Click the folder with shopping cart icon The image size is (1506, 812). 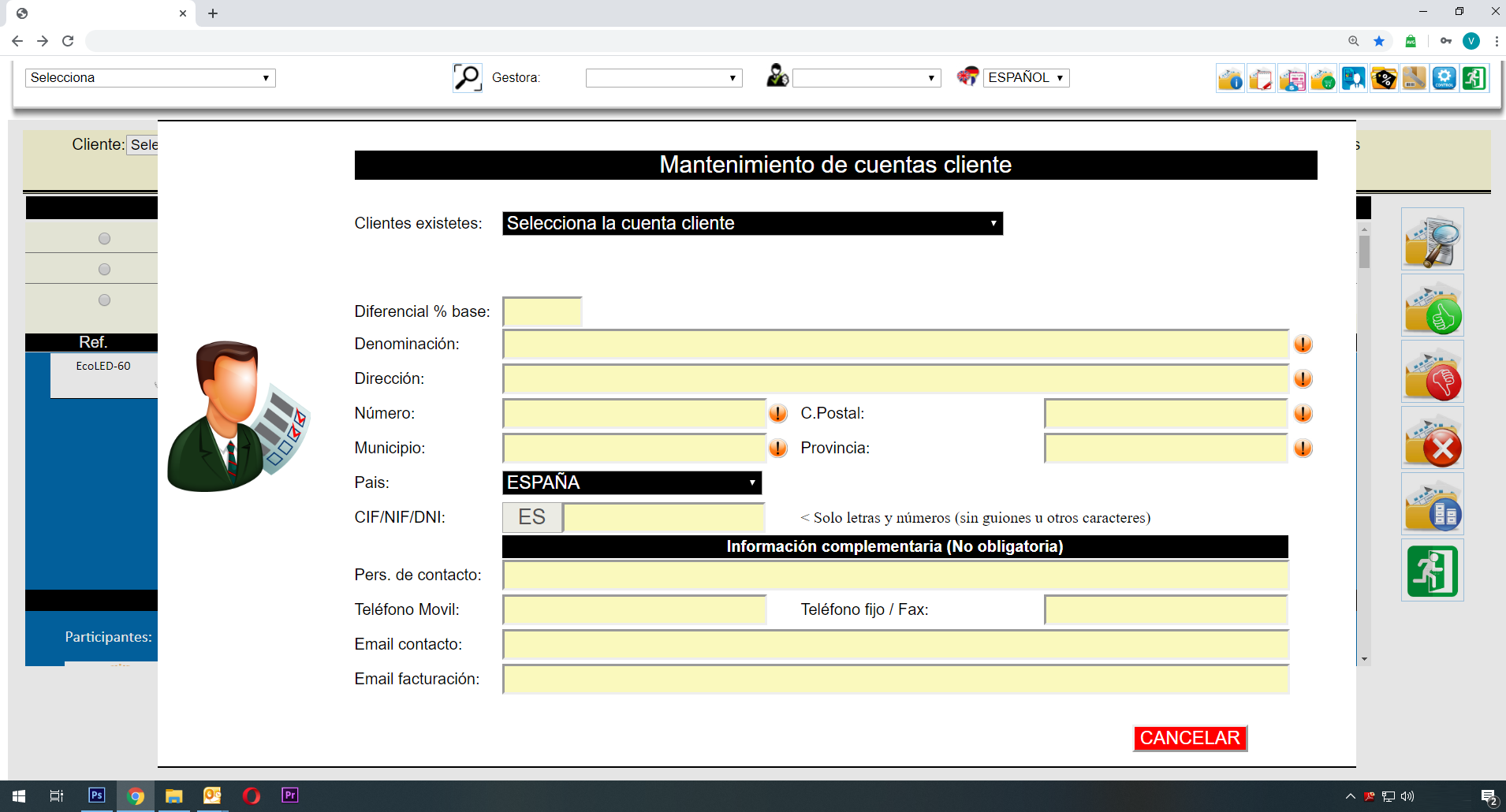1322,79
